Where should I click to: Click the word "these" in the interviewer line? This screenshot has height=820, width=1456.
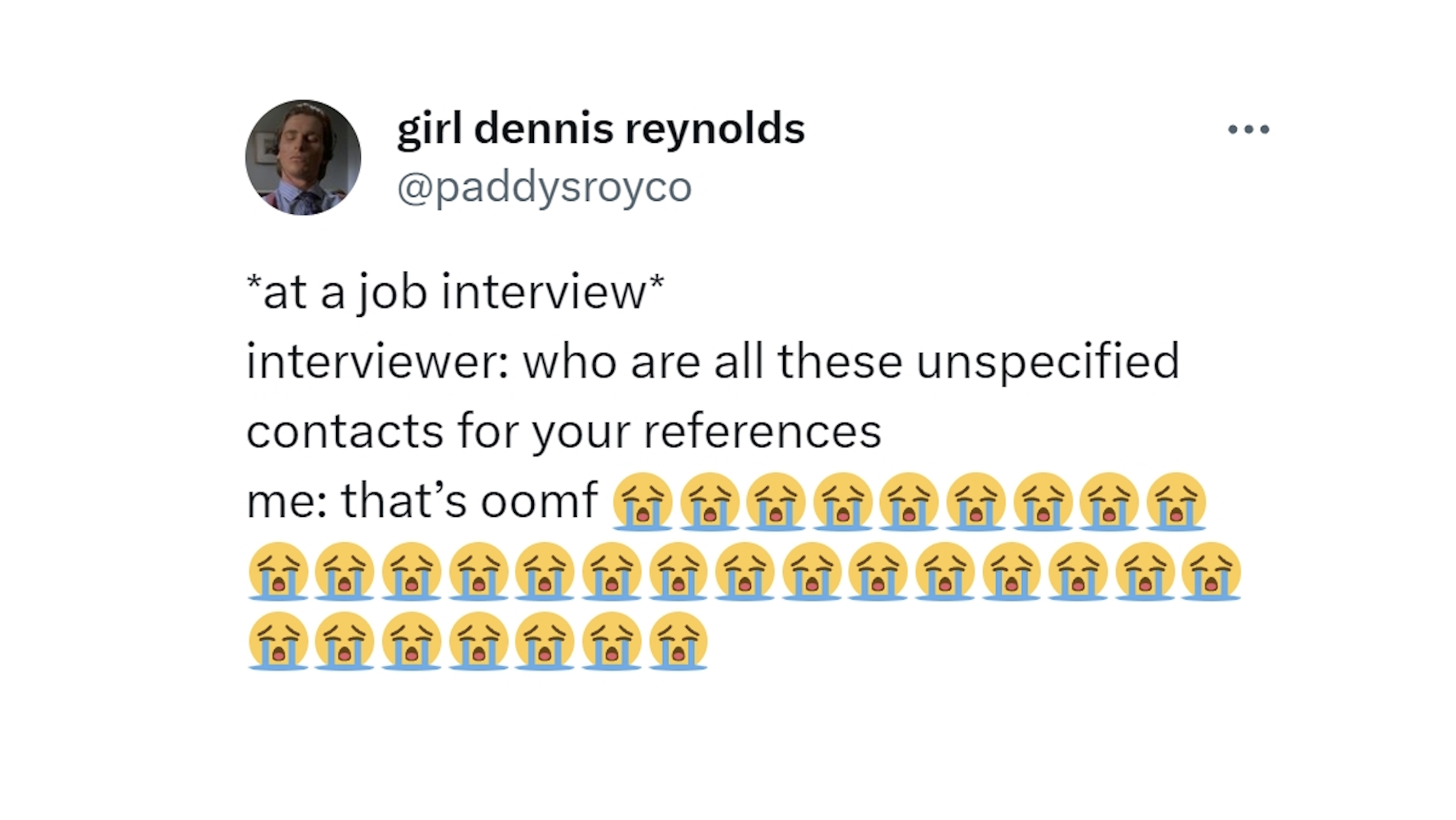840,361
